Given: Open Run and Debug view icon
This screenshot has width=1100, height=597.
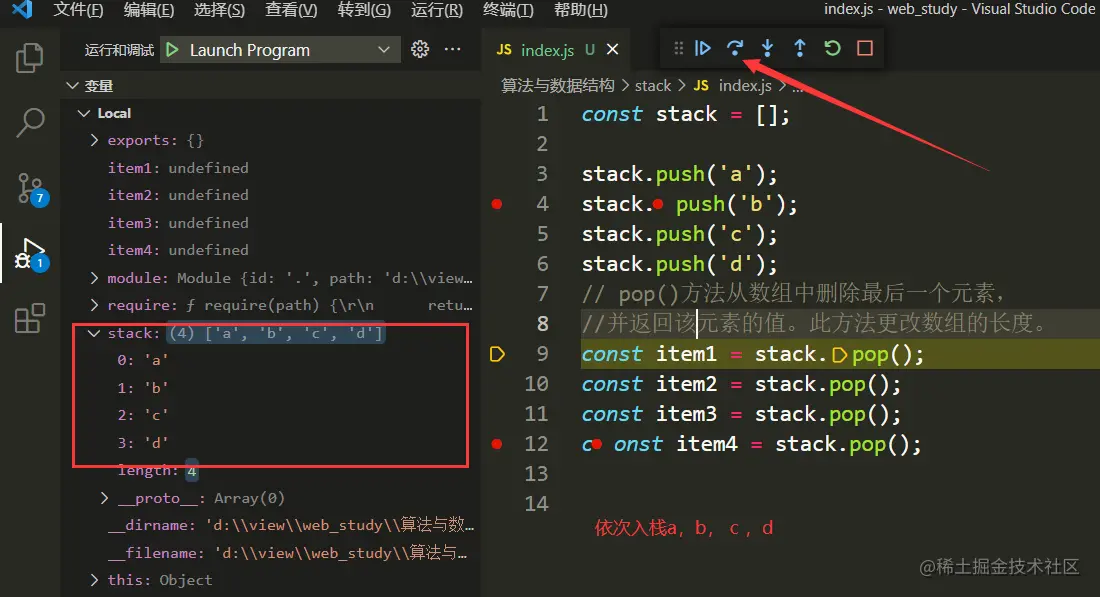Looking at the screenshot, I should [32, 254].
